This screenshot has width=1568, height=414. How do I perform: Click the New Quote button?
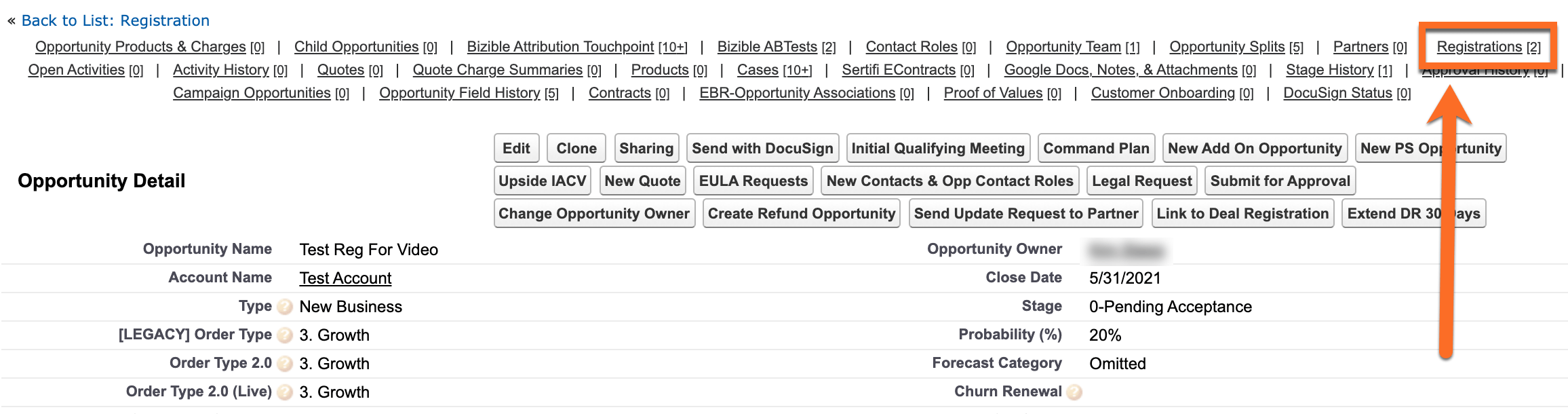tap(642, 181)
